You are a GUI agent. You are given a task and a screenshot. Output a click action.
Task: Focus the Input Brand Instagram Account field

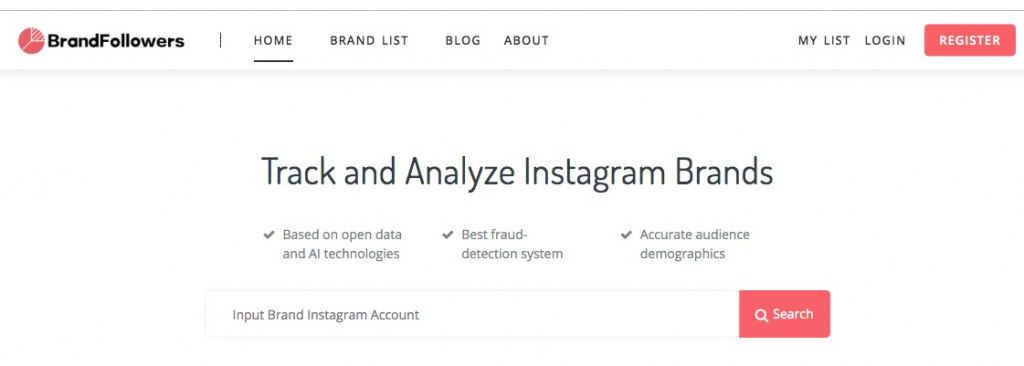472,314
